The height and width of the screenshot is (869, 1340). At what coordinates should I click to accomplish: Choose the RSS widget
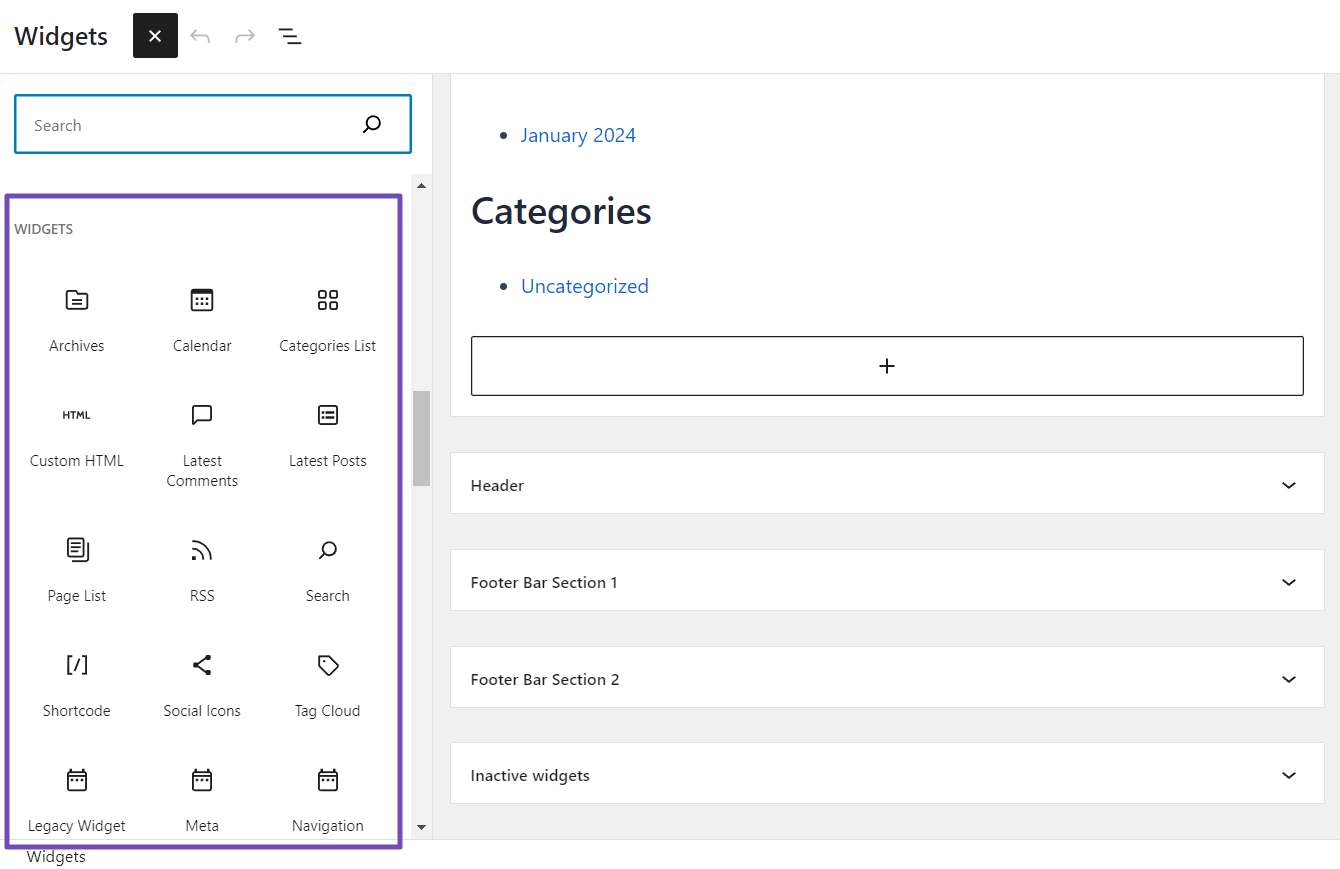(x=202, y=571)
